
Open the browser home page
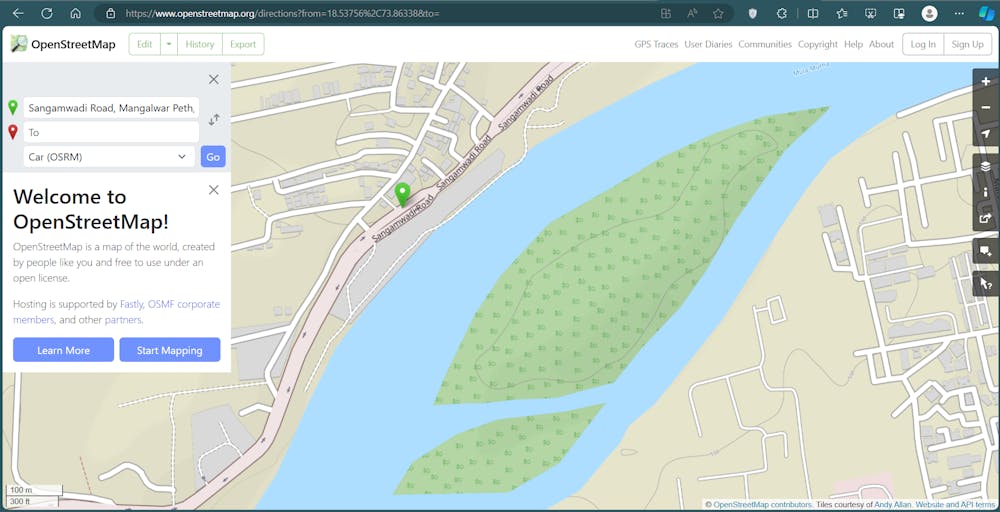tap(75, 13)
